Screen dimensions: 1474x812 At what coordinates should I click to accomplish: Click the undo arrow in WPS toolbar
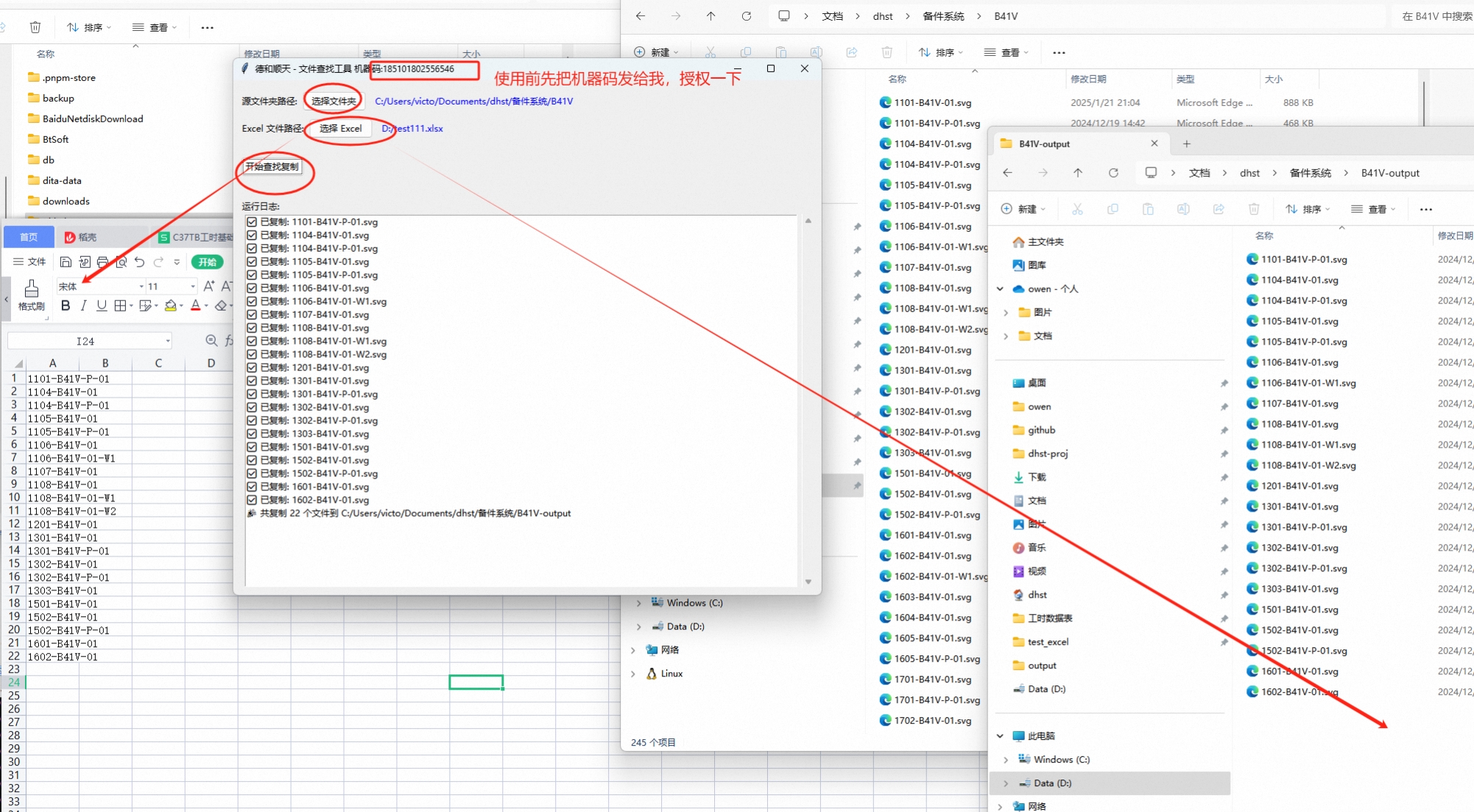[139, 262]
